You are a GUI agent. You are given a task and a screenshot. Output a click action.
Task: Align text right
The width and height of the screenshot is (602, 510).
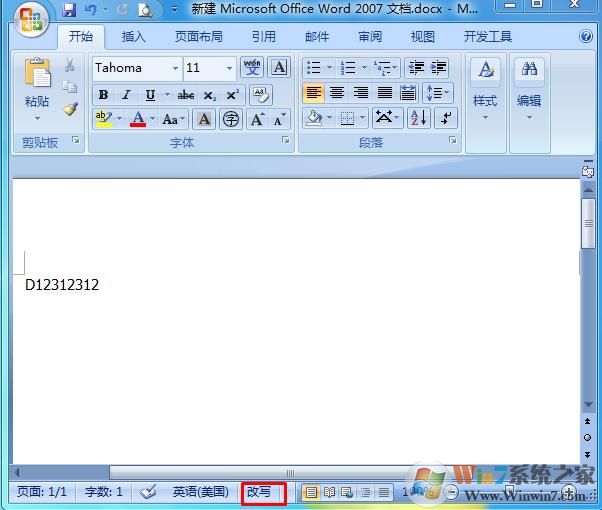point(361,93)
